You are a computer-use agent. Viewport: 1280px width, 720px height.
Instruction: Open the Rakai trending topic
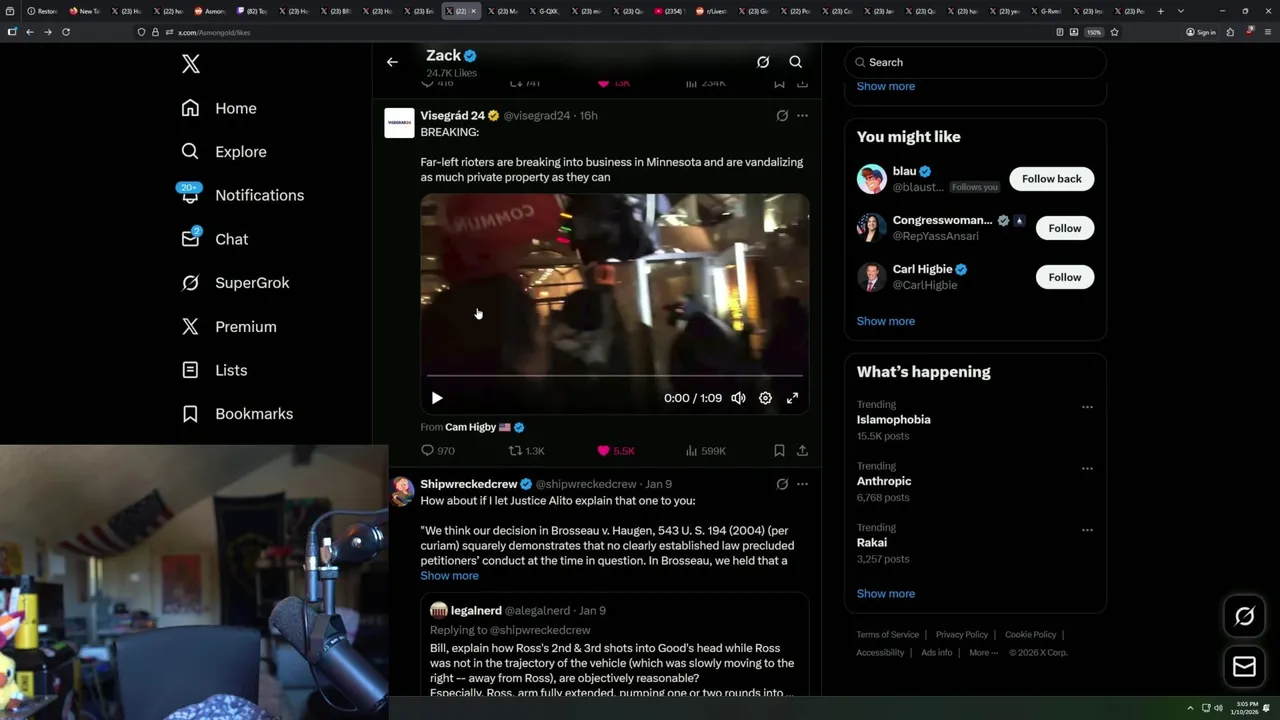[x=871, y=543]
